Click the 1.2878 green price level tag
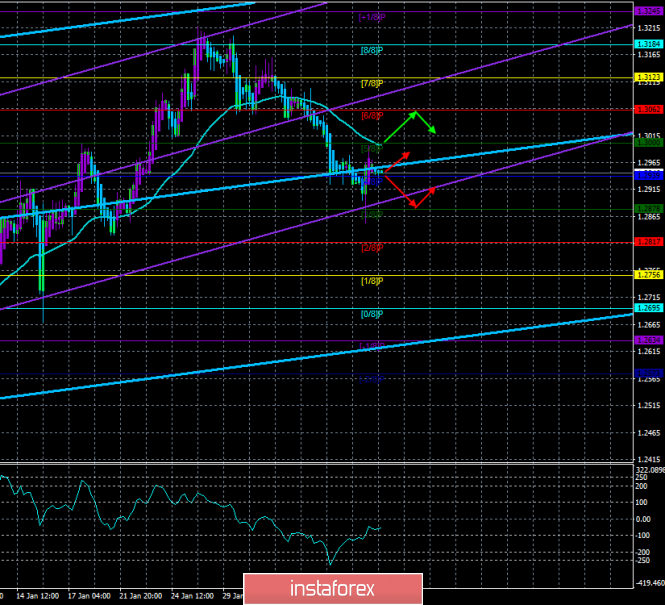This screenshot has width=665, height=605. (648, 209)
